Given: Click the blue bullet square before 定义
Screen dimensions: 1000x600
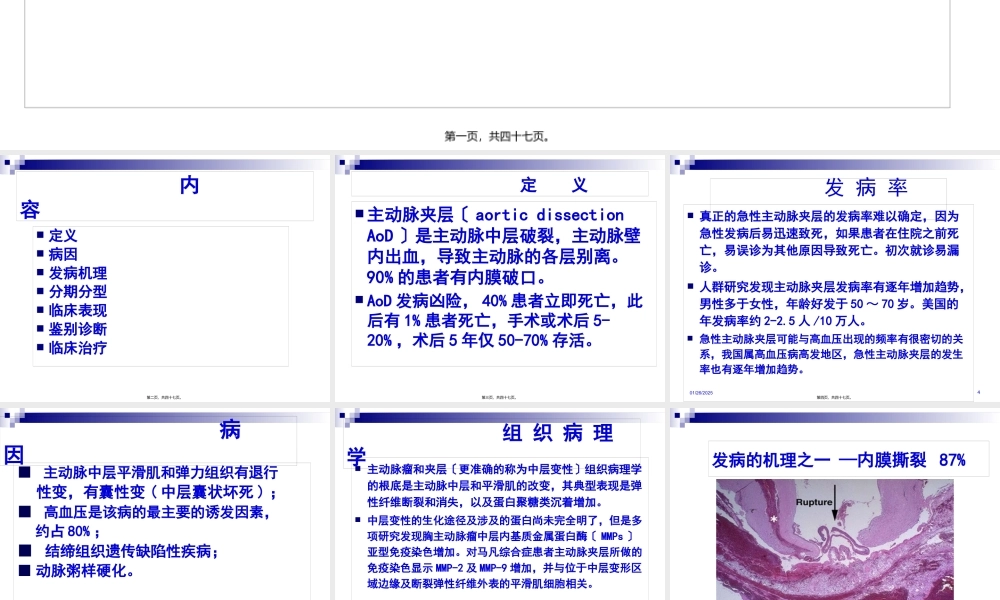Looking at the screenshot, I should pyautogui.click(x=42, y=236).
